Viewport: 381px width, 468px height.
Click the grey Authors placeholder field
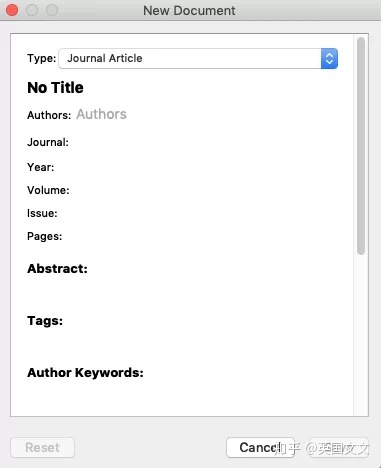coord(101,114)
